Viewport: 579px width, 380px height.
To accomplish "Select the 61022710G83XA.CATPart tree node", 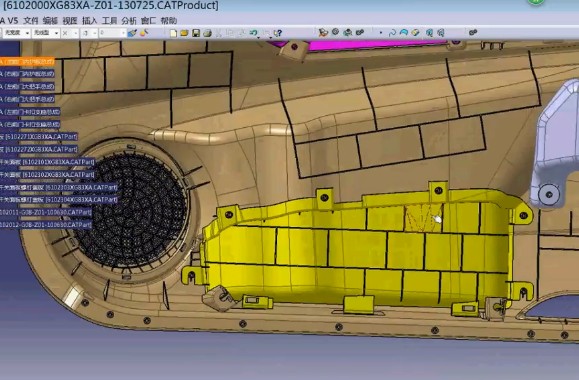I will point(39,137).
